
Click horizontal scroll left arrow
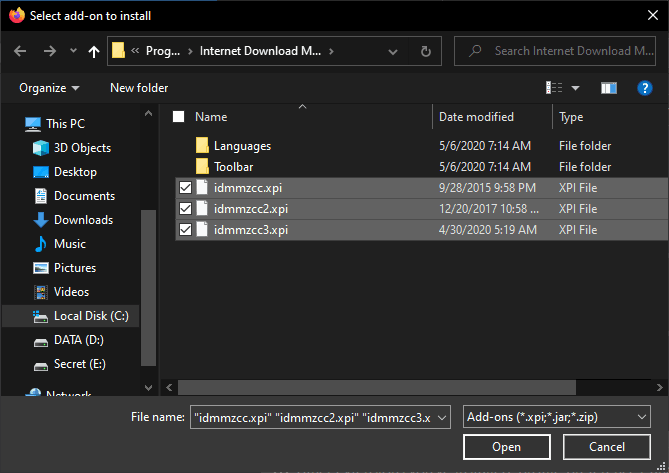pyautogui.click(x=169, y=387)
